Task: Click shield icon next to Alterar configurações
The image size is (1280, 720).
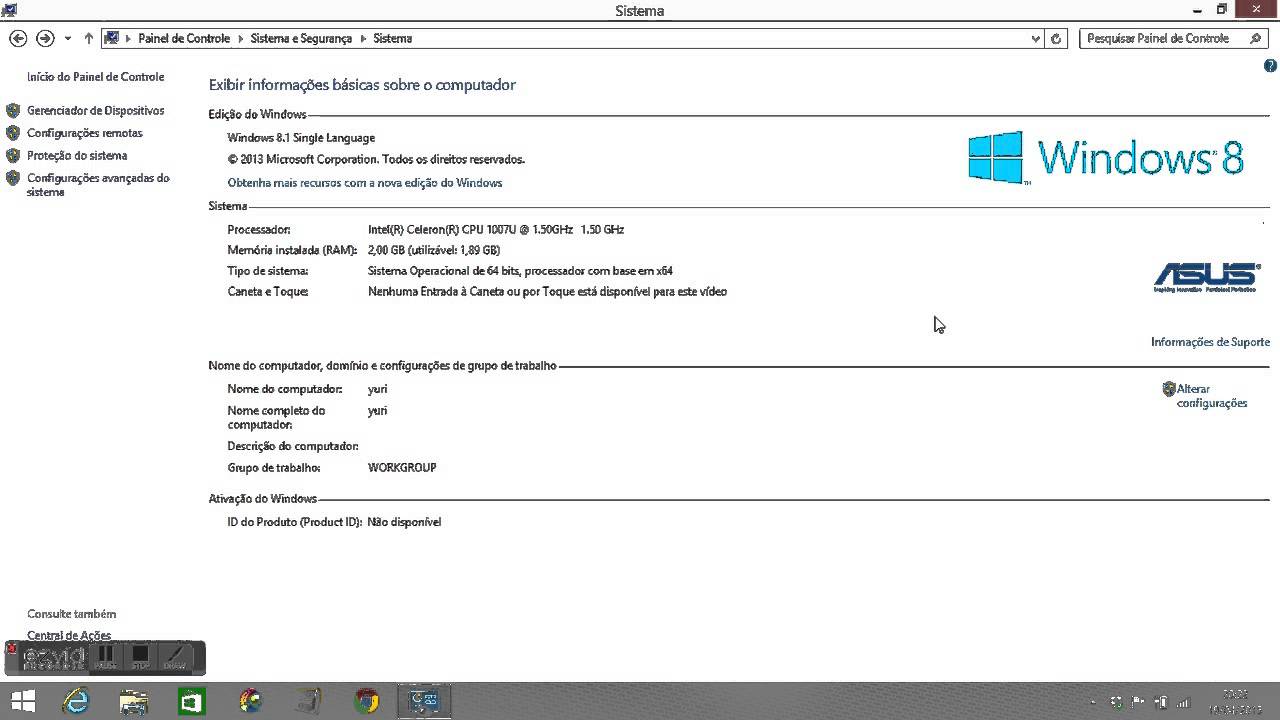Action: coord(1169,389)
